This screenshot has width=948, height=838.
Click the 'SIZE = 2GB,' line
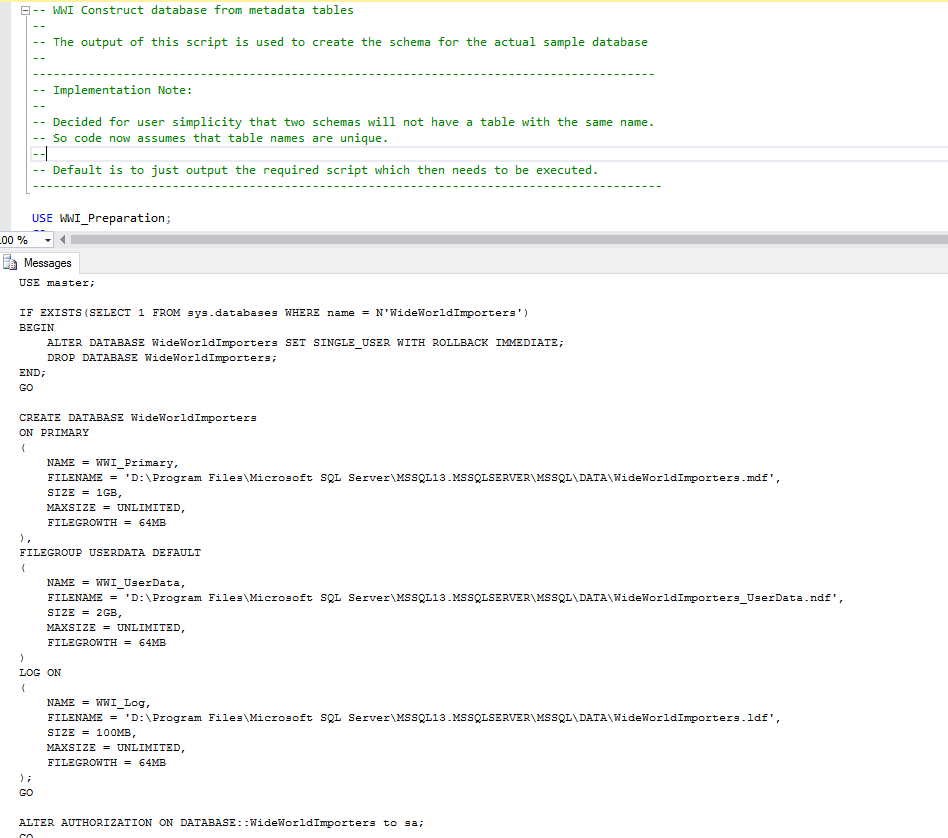click(85, 612)
